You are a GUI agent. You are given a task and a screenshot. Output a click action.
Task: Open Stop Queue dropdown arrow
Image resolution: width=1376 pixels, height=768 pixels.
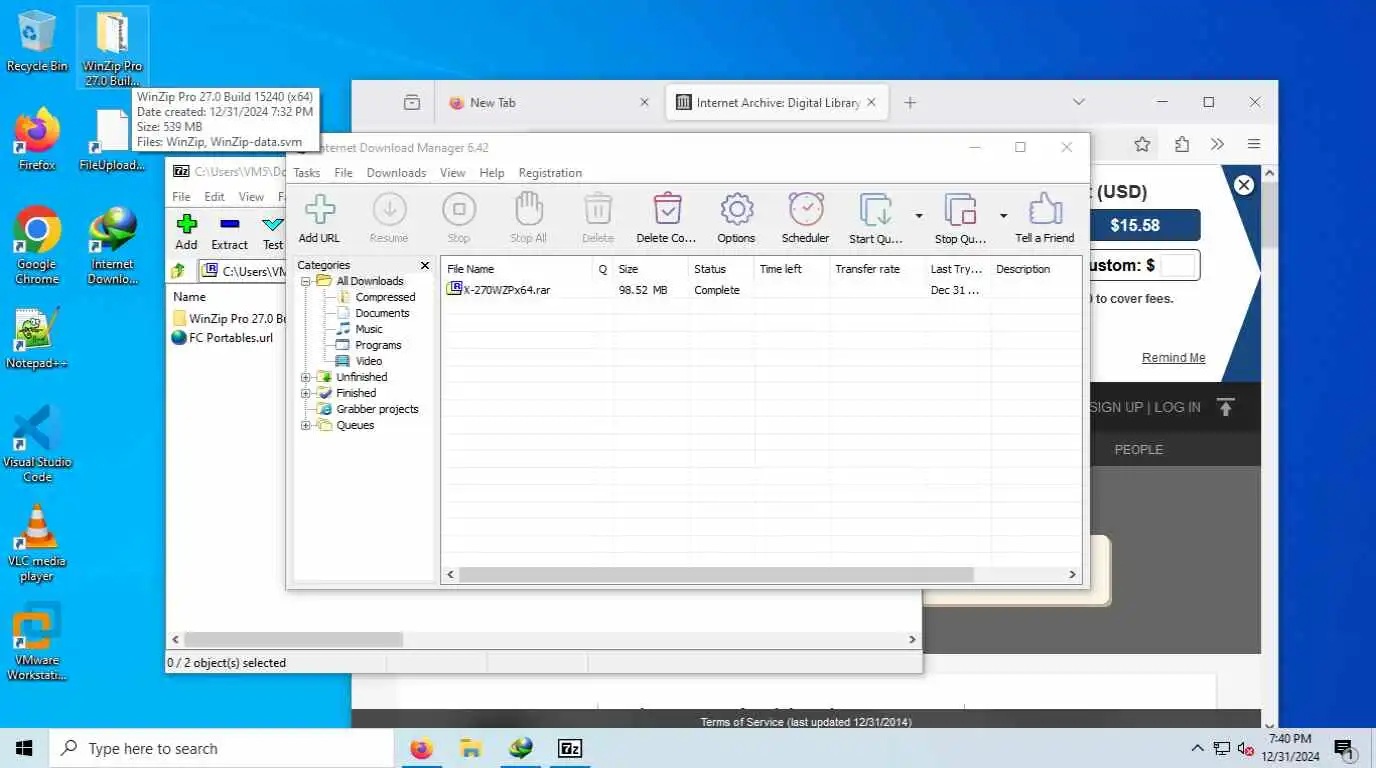[1003, 215]
